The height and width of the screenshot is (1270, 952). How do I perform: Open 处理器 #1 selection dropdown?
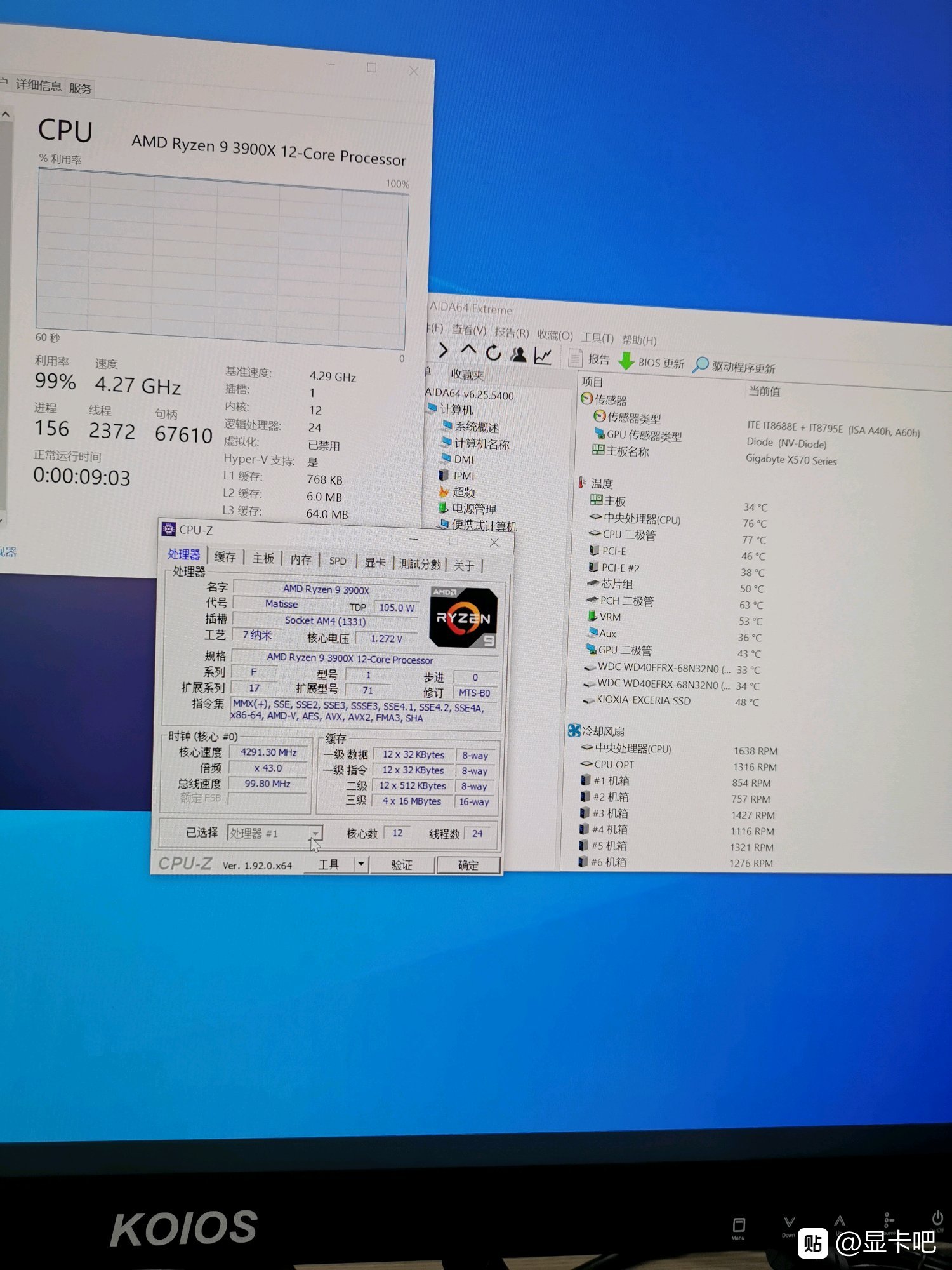coord(275,833)
